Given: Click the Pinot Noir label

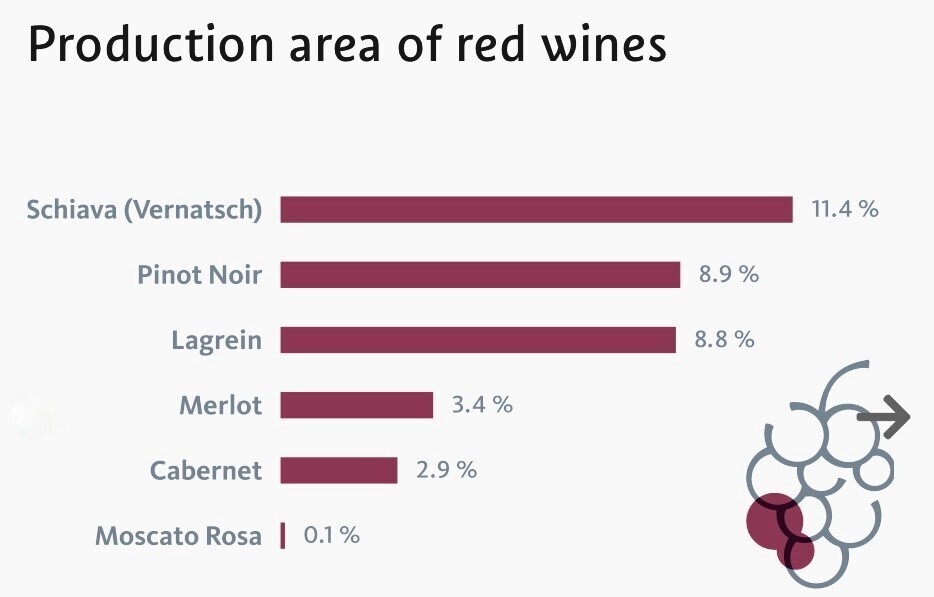Looking at the screenshot, I should click(200, 275).
